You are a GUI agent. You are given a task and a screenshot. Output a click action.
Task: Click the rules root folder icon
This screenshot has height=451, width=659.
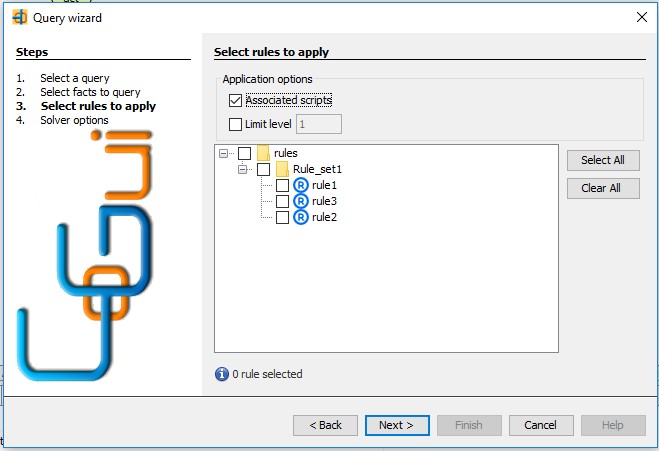(263, 153)
